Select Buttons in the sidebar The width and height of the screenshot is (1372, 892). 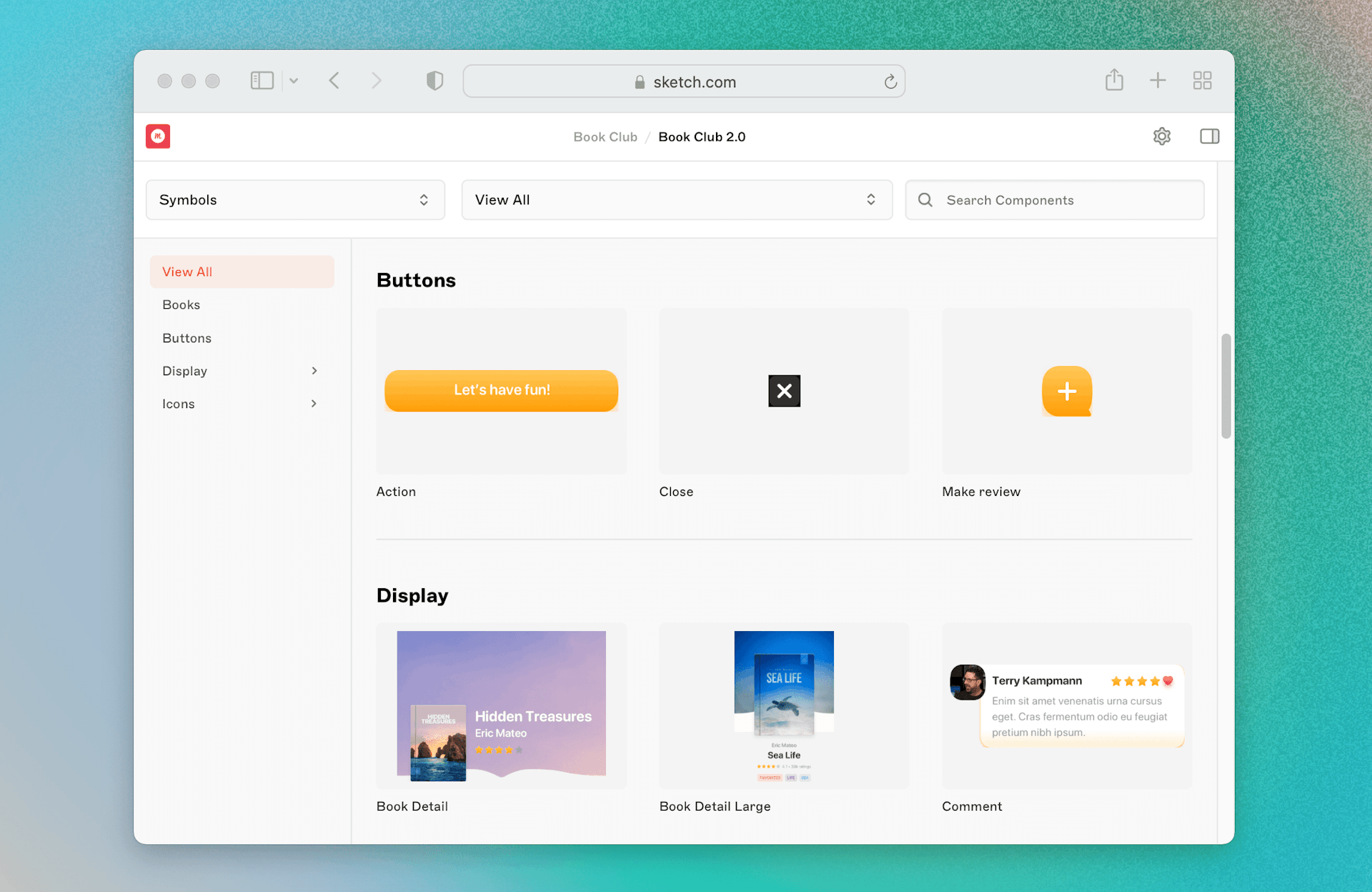187,338
